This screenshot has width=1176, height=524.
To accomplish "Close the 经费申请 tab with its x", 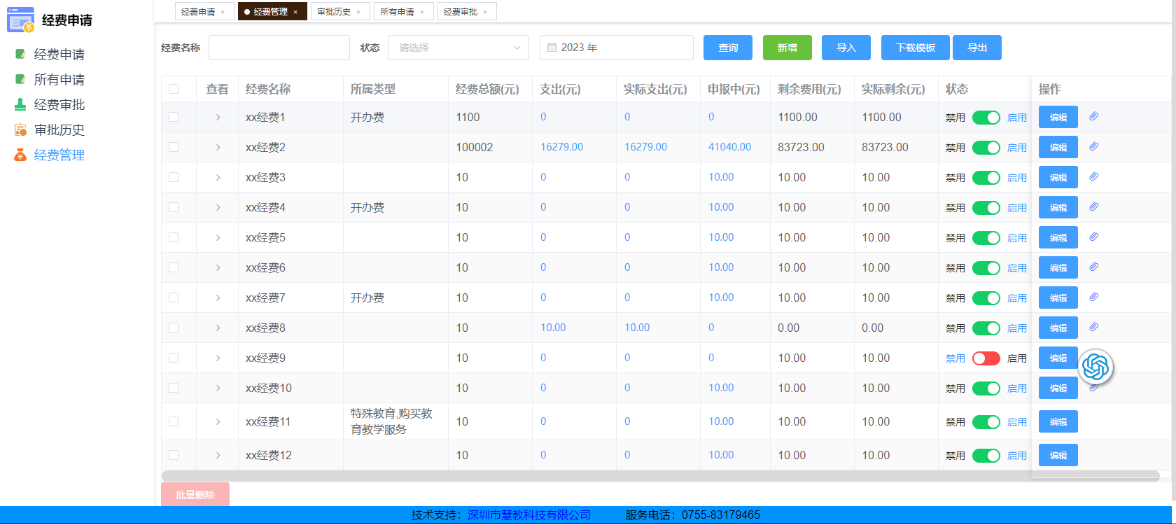I will 223,12.
